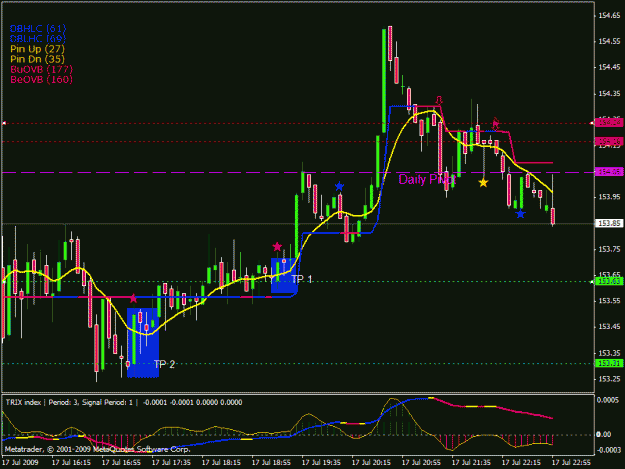
Task: Click the 17 Jul 22:55 time label
Action: (x=571, y=463)
